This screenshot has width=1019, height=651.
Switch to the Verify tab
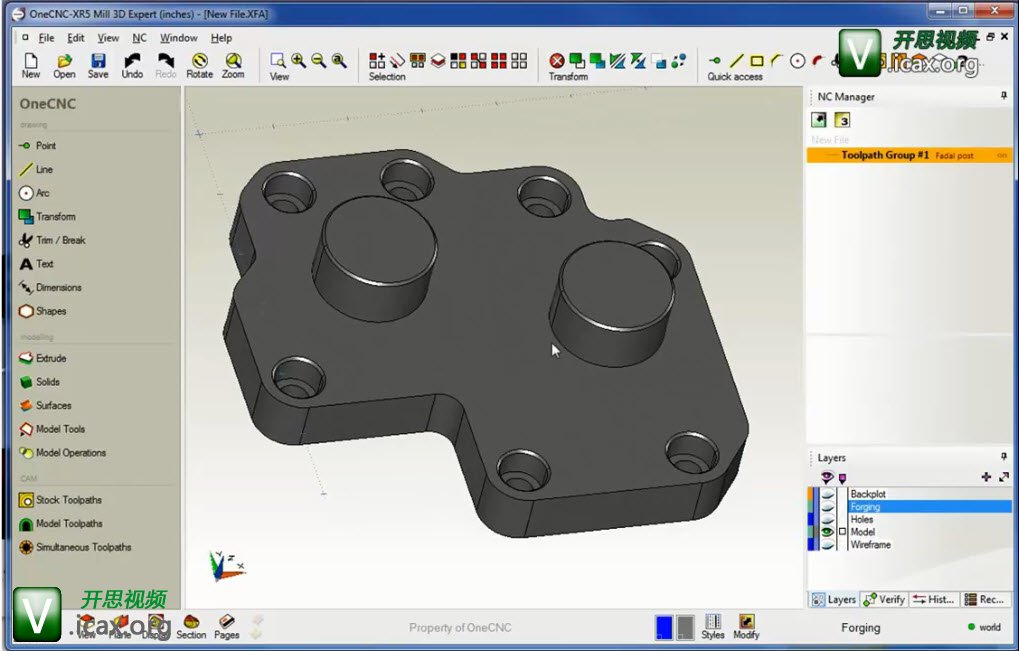point(884,599)
